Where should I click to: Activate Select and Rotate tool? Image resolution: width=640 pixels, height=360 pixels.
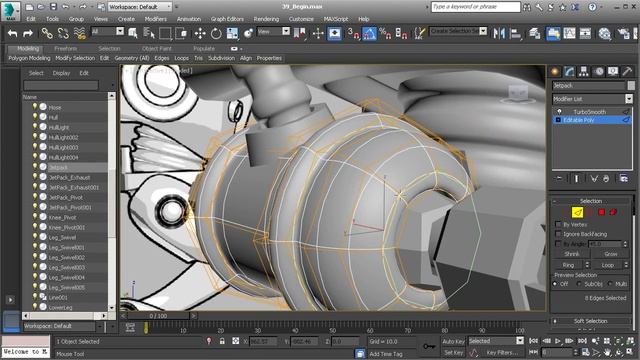pyautogui.click(x=216, y=33)
